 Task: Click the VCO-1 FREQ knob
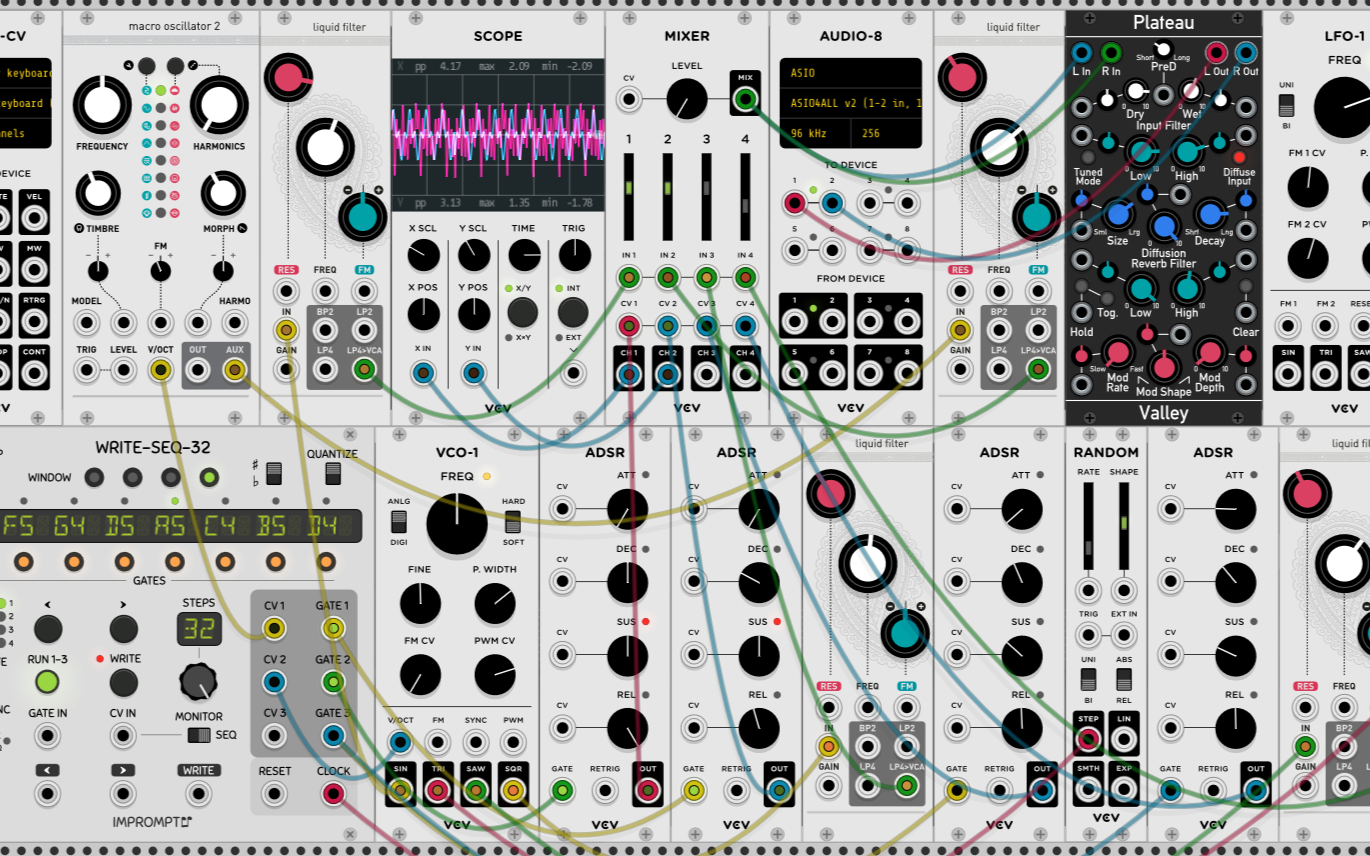[457, 524]
